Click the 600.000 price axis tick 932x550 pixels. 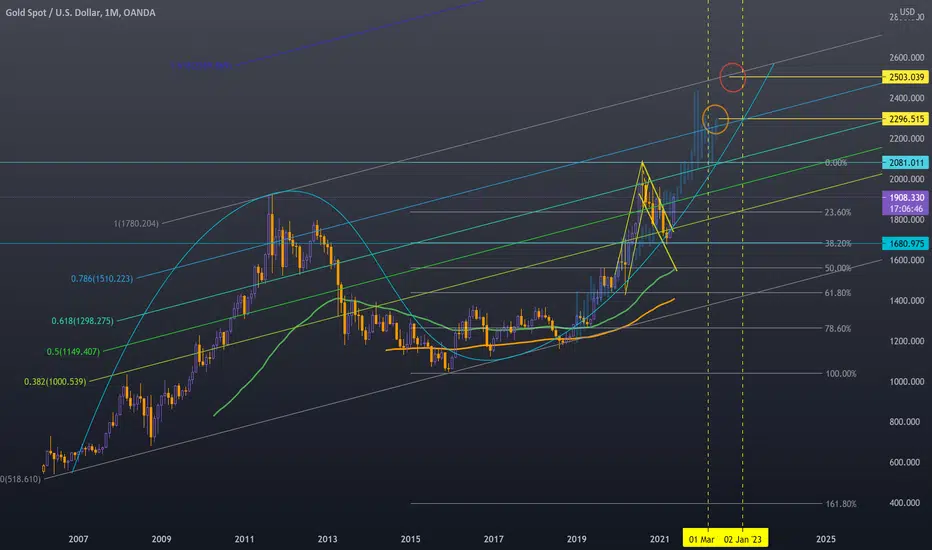click(907, 462)
